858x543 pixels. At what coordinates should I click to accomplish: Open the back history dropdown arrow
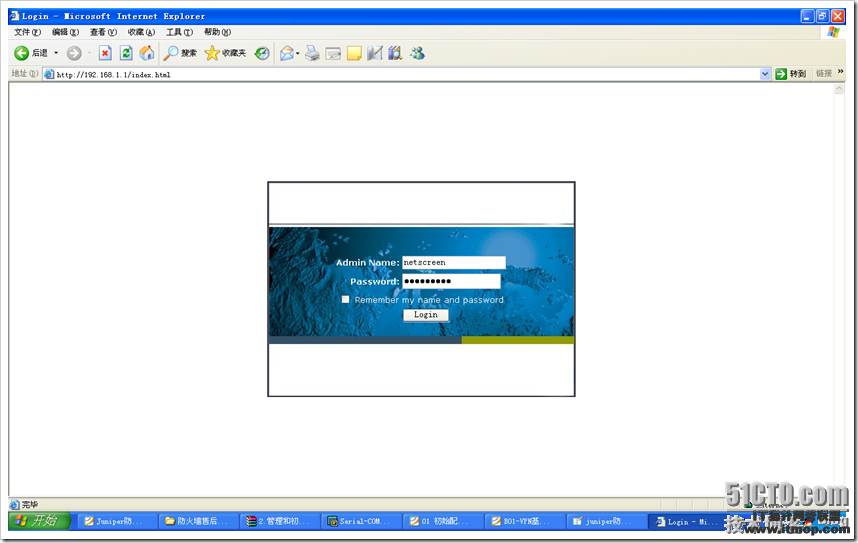coord(56,53)
